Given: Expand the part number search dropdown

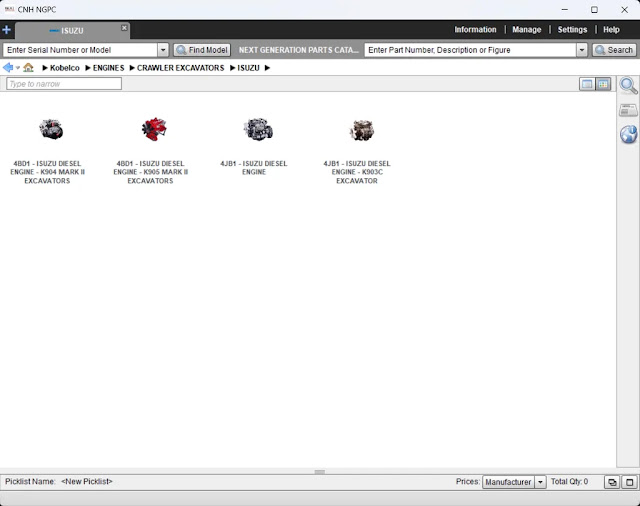Looking at the screenshot, I should click(582, 50).
